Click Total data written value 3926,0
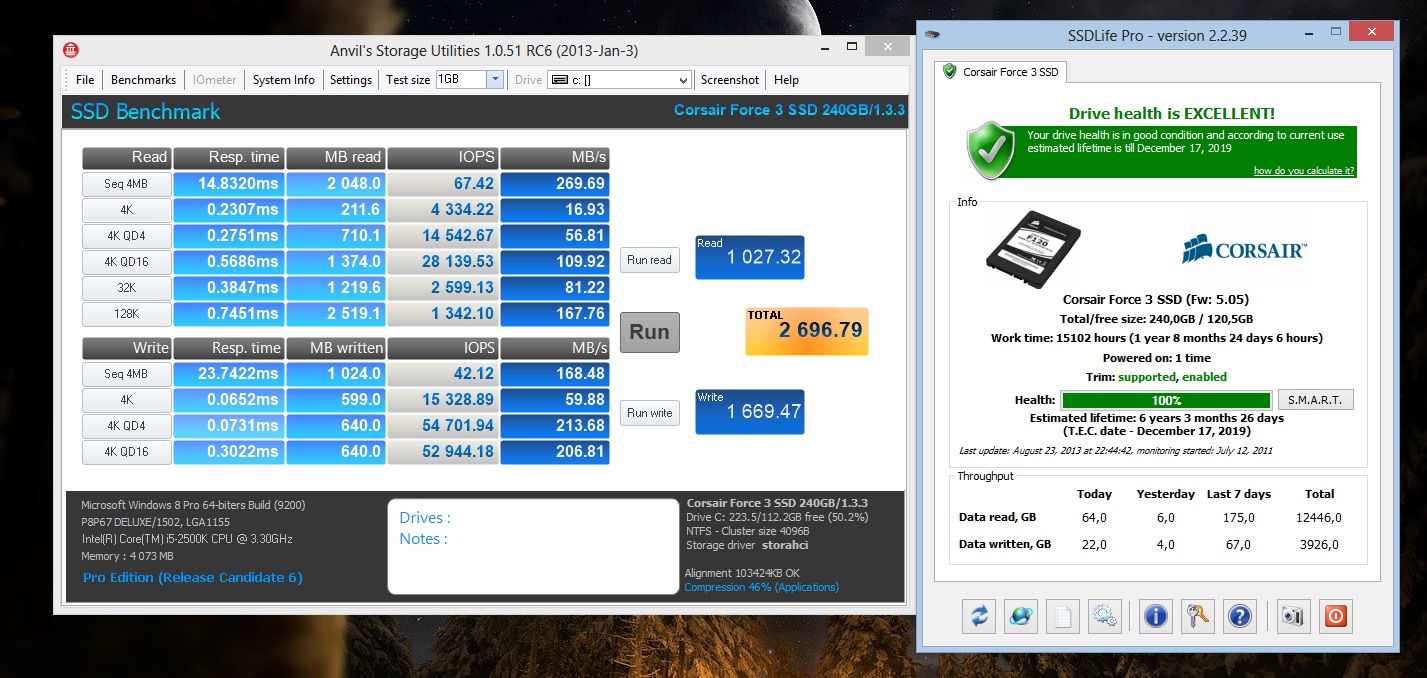The image size is (1427, 678). [x=1320, y=545]
